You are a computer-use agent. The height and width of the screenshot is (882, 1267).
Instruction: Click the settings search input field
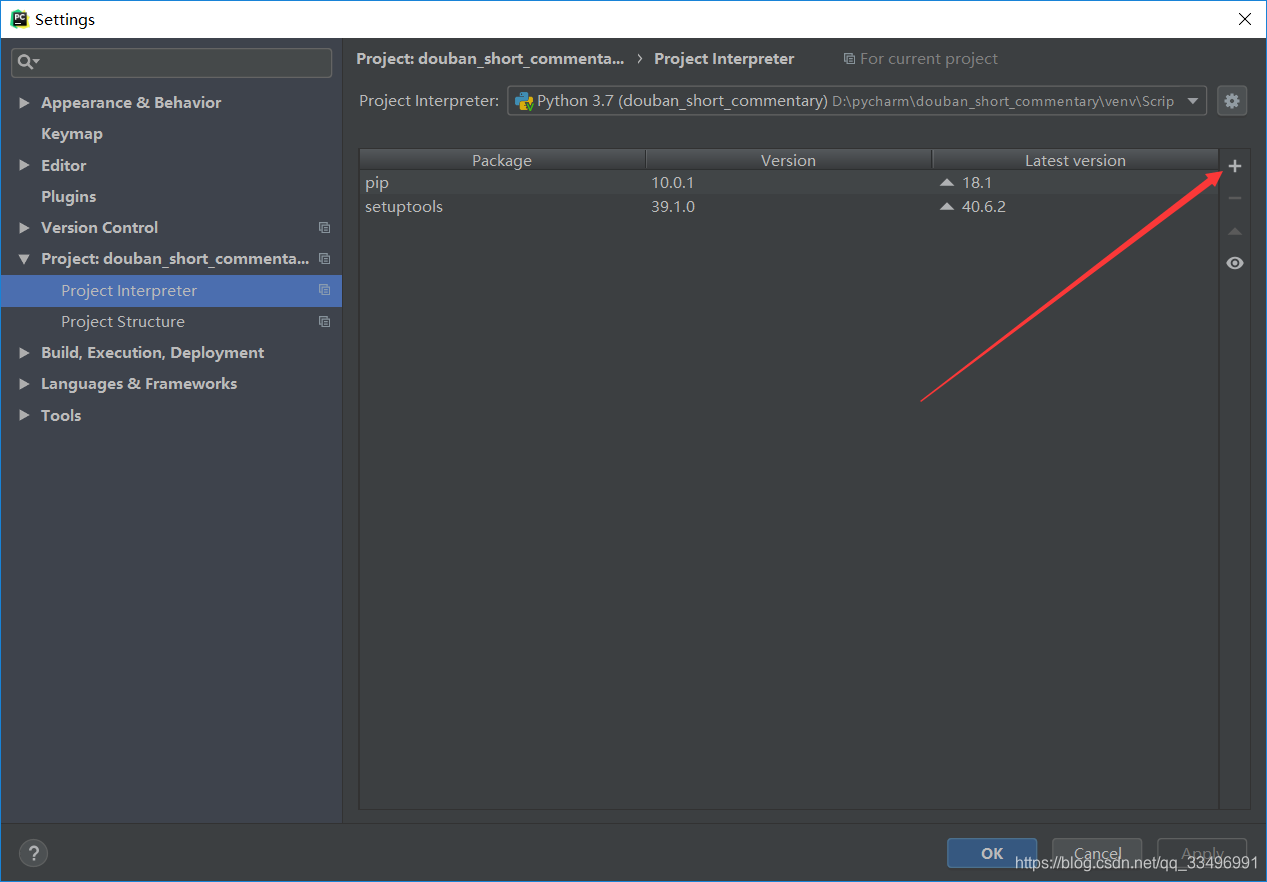(172, 62)
